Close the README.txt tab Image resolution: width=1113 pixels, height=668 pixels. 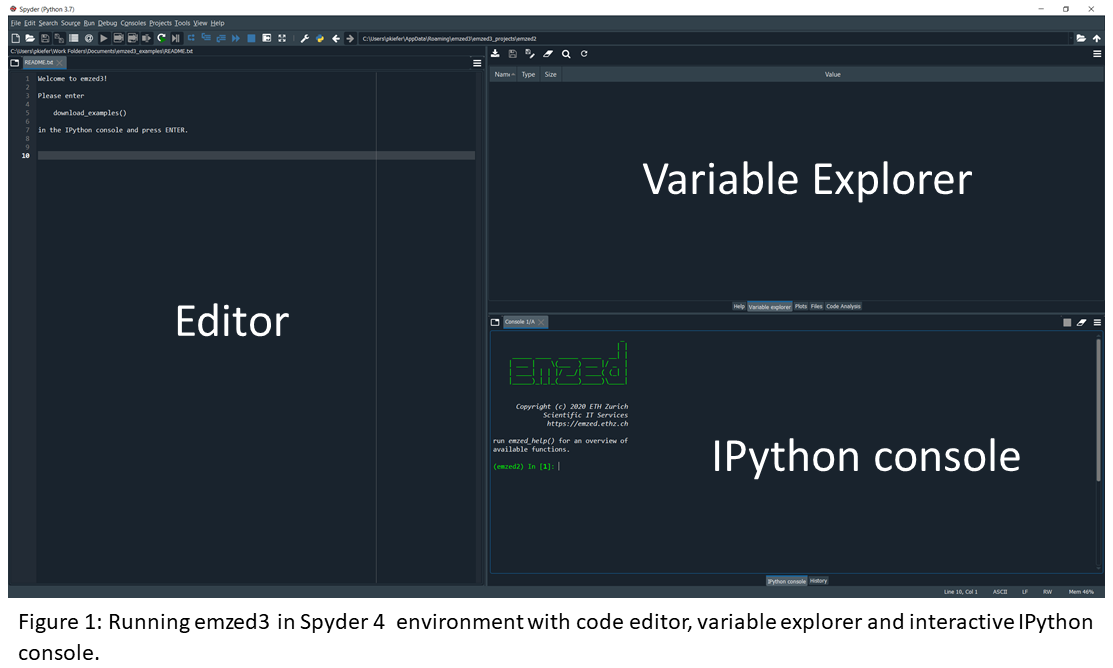coord(60,62)
